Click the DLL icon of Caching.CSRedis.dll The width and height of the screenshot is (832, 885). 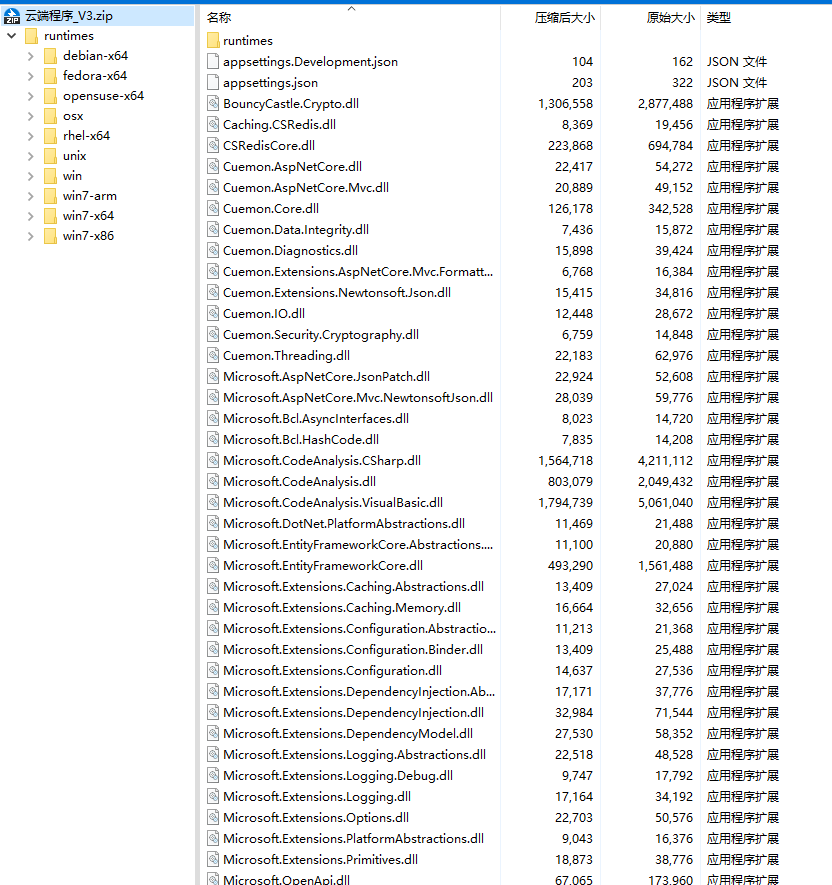[213, 124]
